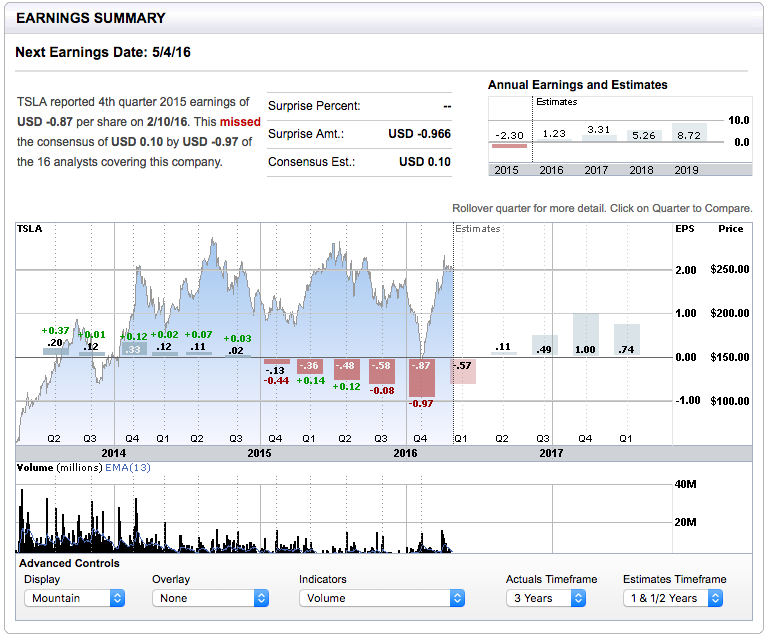Click the EMA(13) indicator link
This screenshot has height=641, width=769.
(128, 467)
